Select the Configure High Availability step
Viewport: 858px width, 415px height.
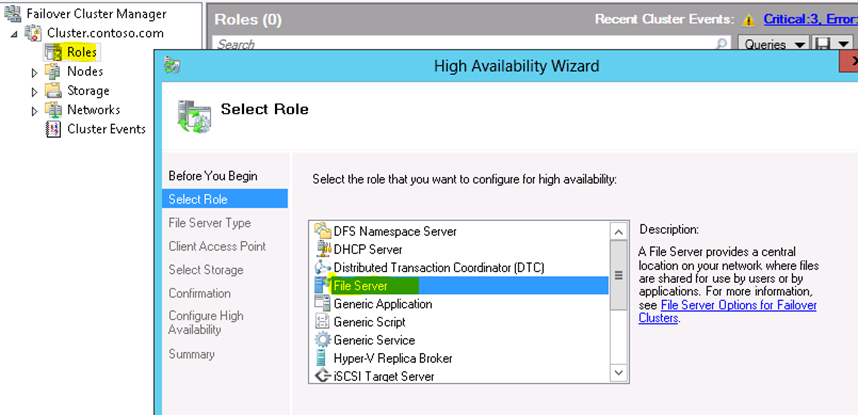click(x=206, y=322)
